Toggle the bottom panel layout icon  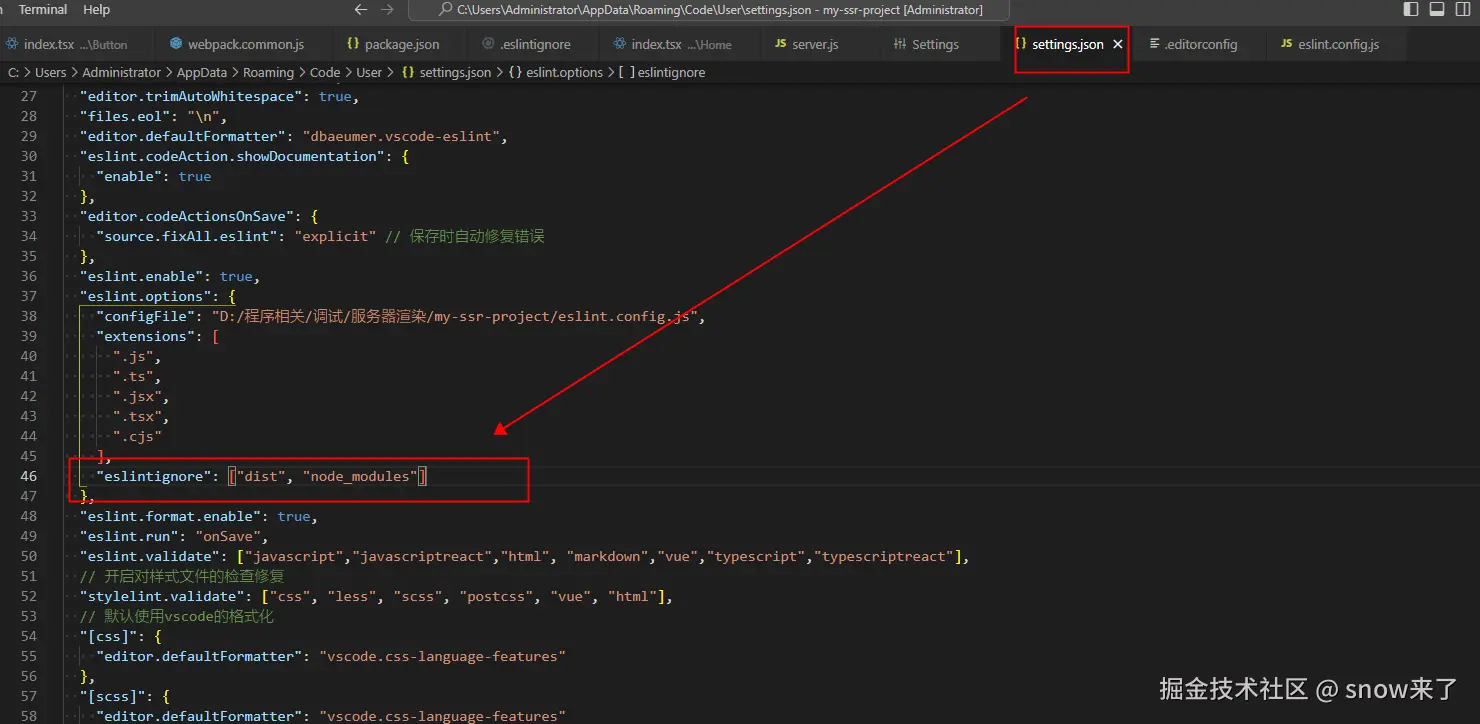(1437, 10)
